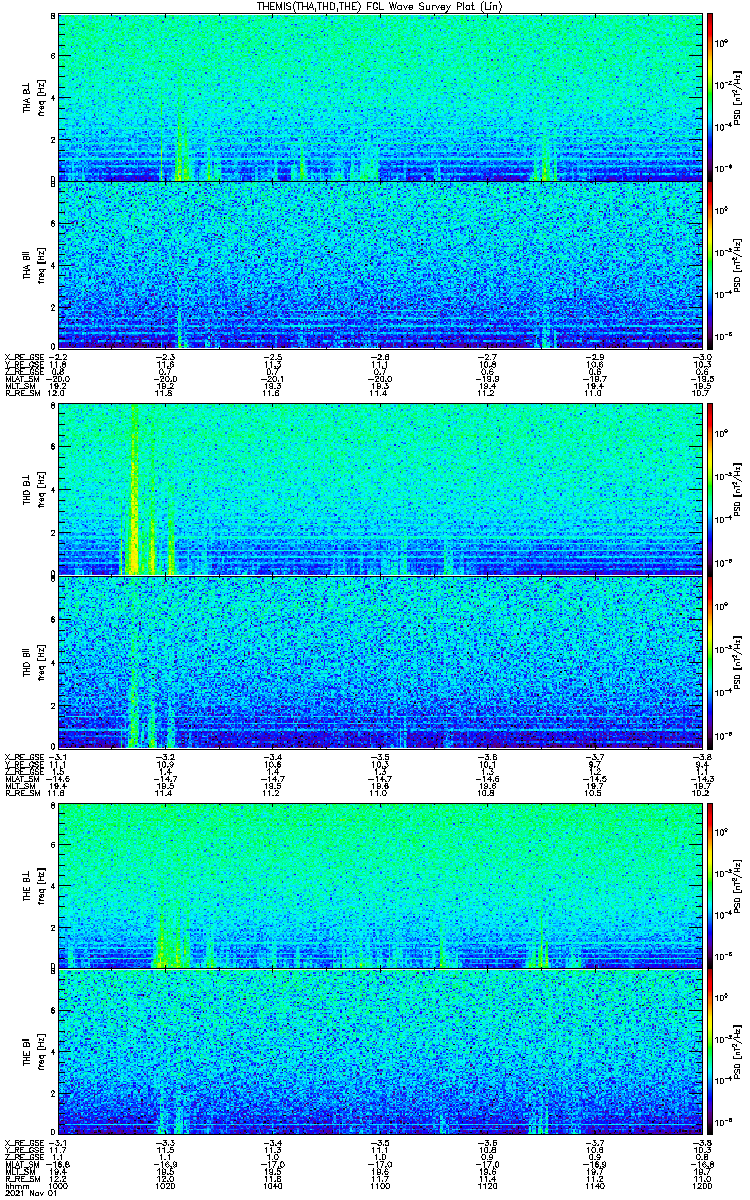The height and width of the screenshot is (1200, 750).
Task: Click the THD B-parallel PSD color bar
Action: click(x=711, y=662)
